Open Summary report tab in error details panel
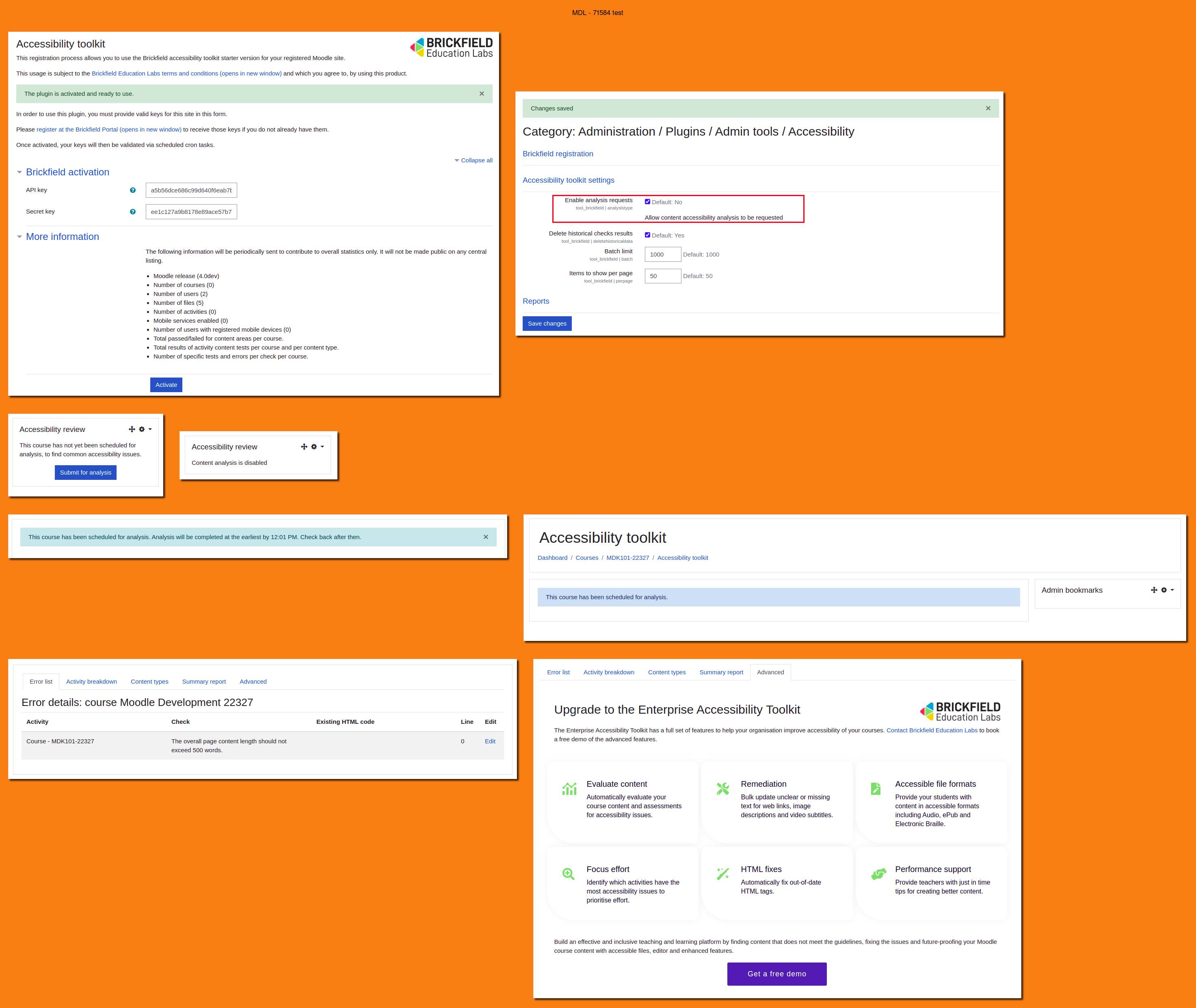Image resolution: width=1196 pixels, height=1008 pixels. click(x=203, y=682)
